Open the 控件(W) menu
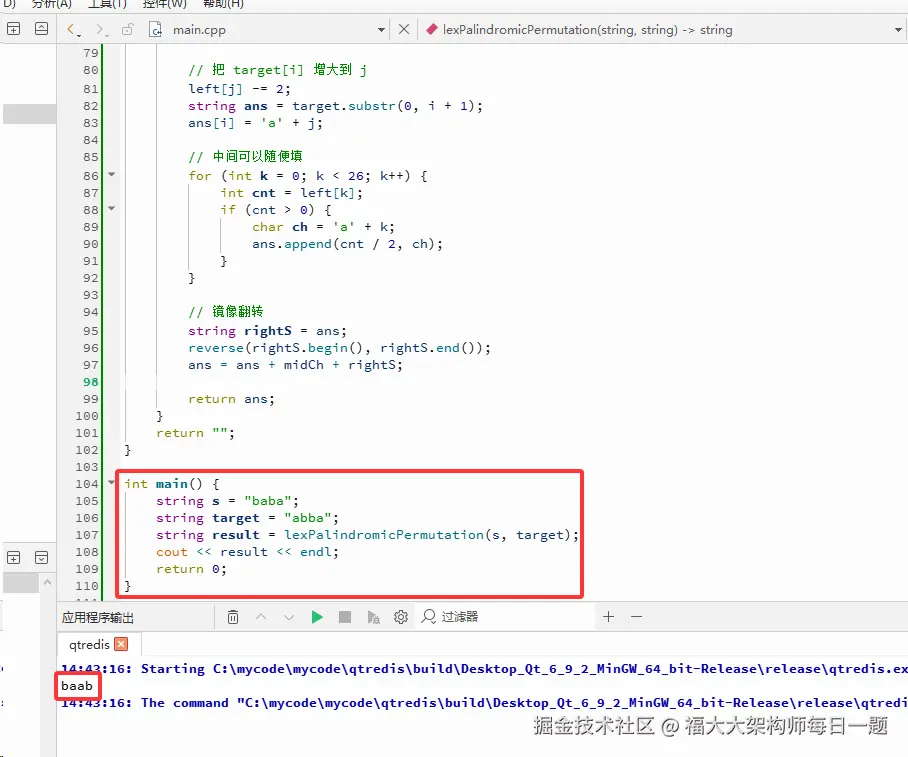This screenshot has height=757, width=908. [164, 4]
